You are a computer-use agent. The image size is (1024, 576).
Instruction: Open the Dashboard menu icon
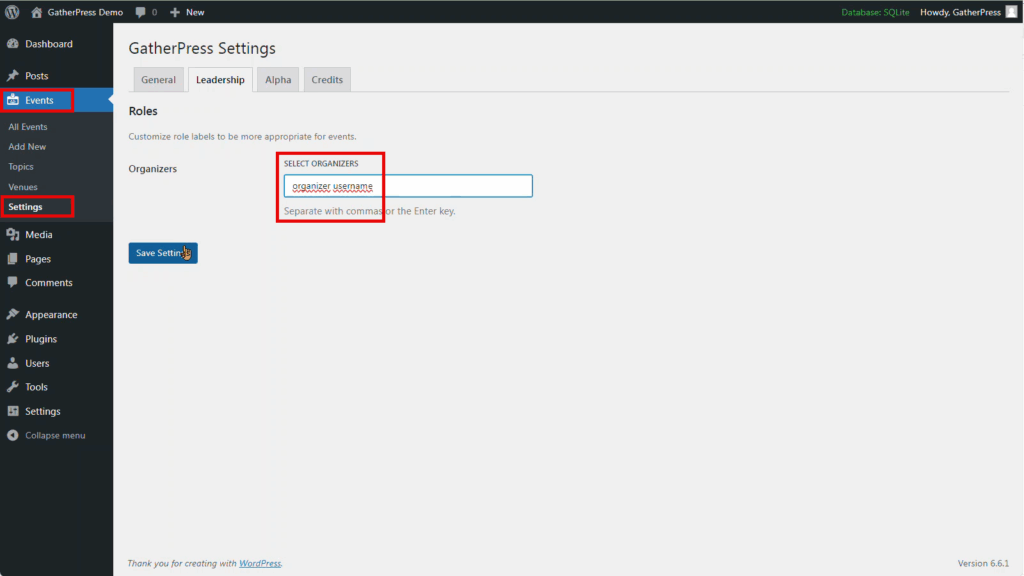(13, 44)
